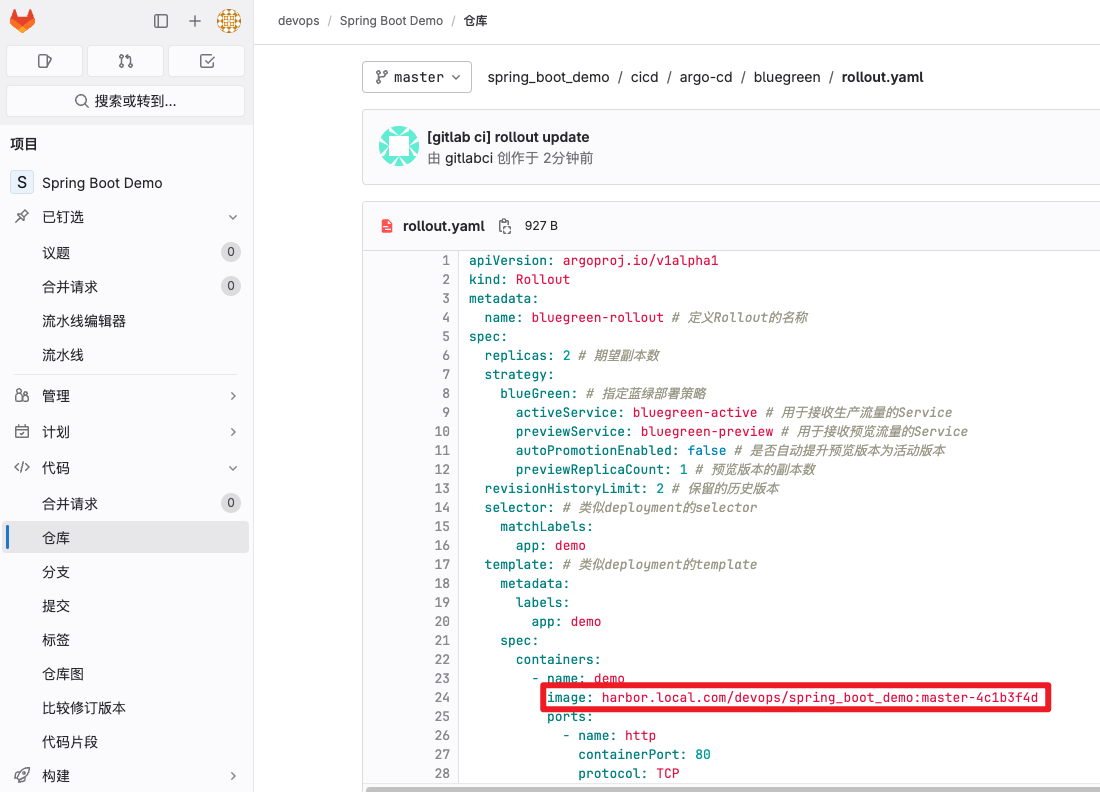Select the highlighted harbor image line 24
Viewport: 1100px width, 792px height.
pyautogui.click(x=795, y=697)
